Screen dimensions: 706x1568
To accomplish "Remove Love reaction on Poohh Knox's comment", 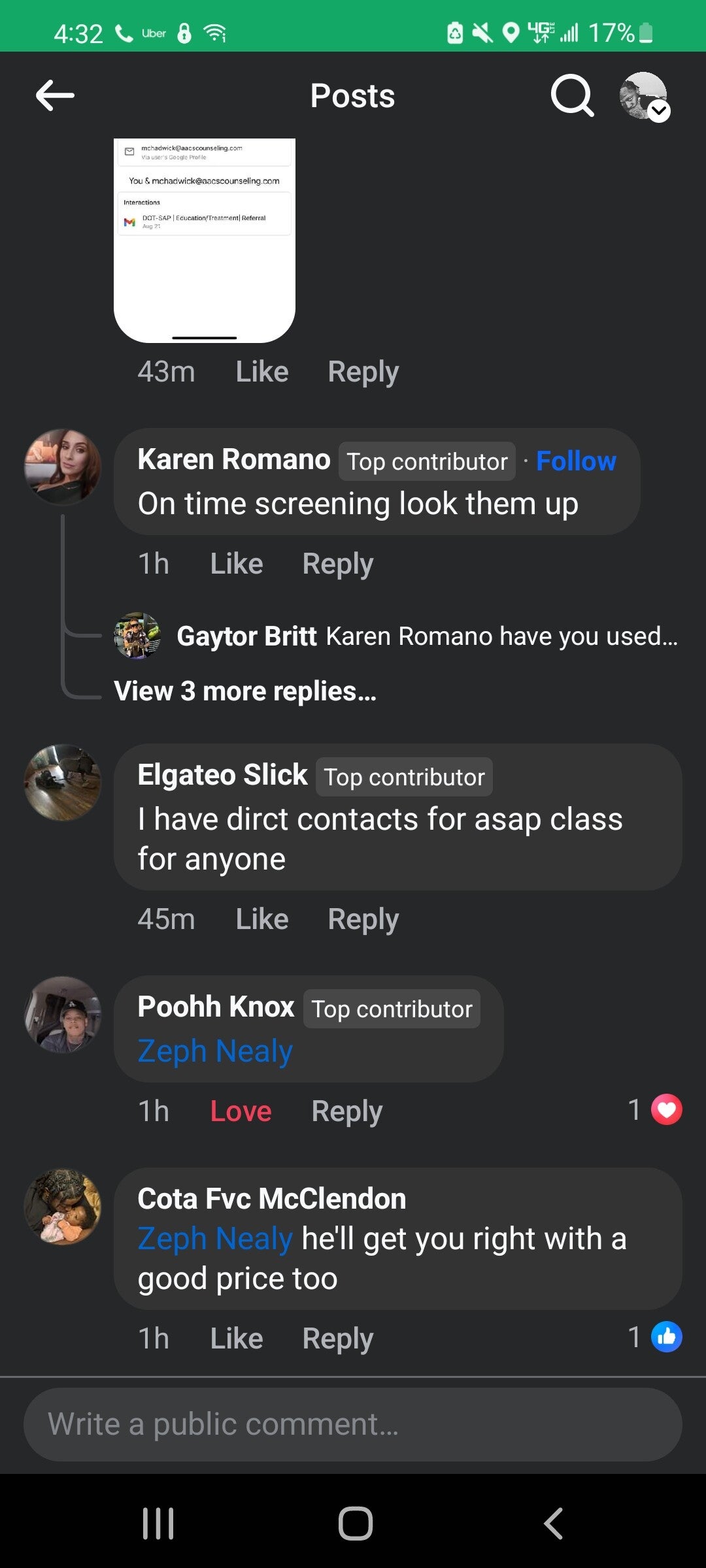I will coord(241,1111).
